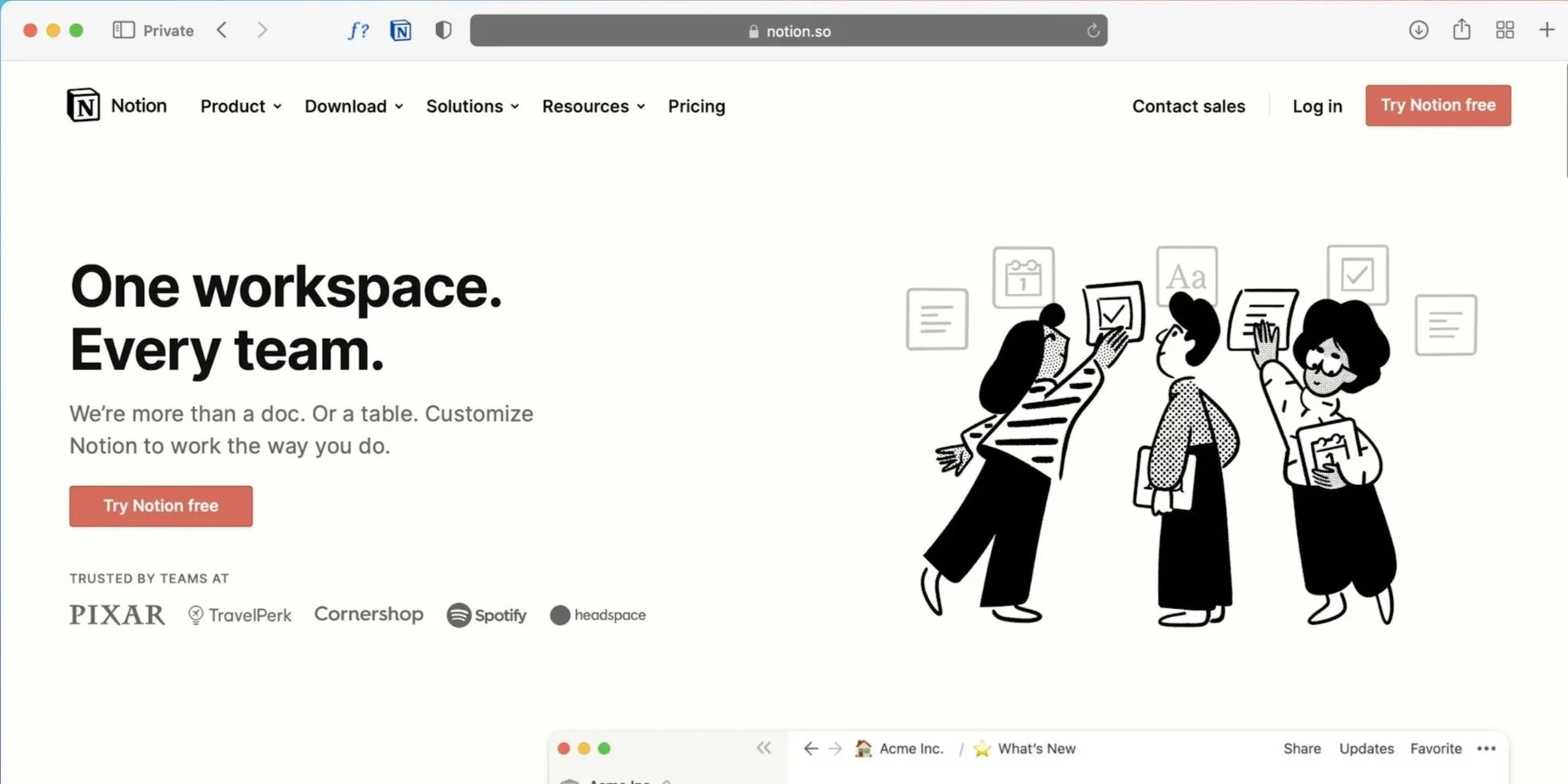
Task: Click the Notion wordmark text
Action: (x=139, y=105)
